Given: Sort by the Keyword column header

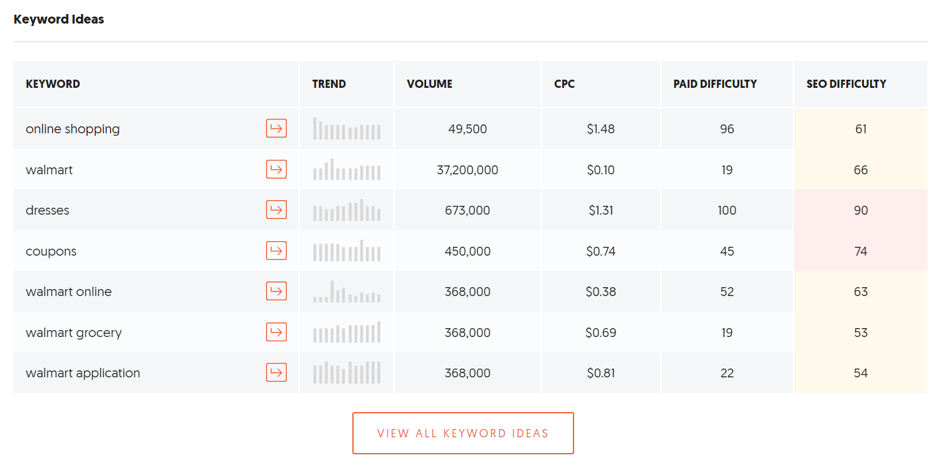Looking at the screenshot, I should 53,84.
